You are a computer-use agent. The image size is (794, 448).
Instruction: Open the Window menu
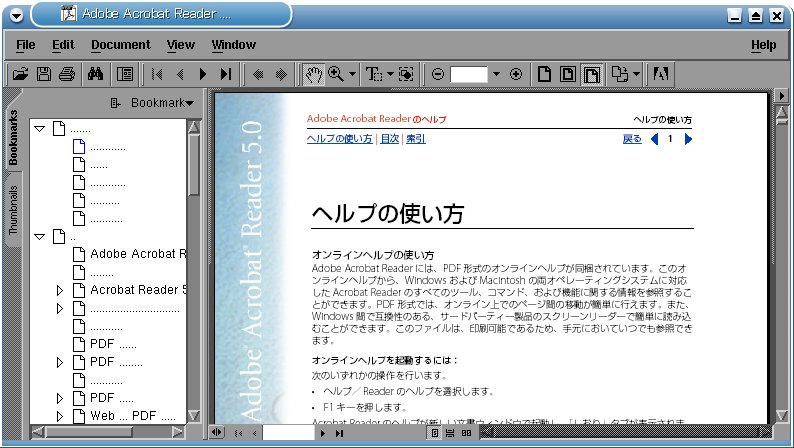(x=233, y=45)
